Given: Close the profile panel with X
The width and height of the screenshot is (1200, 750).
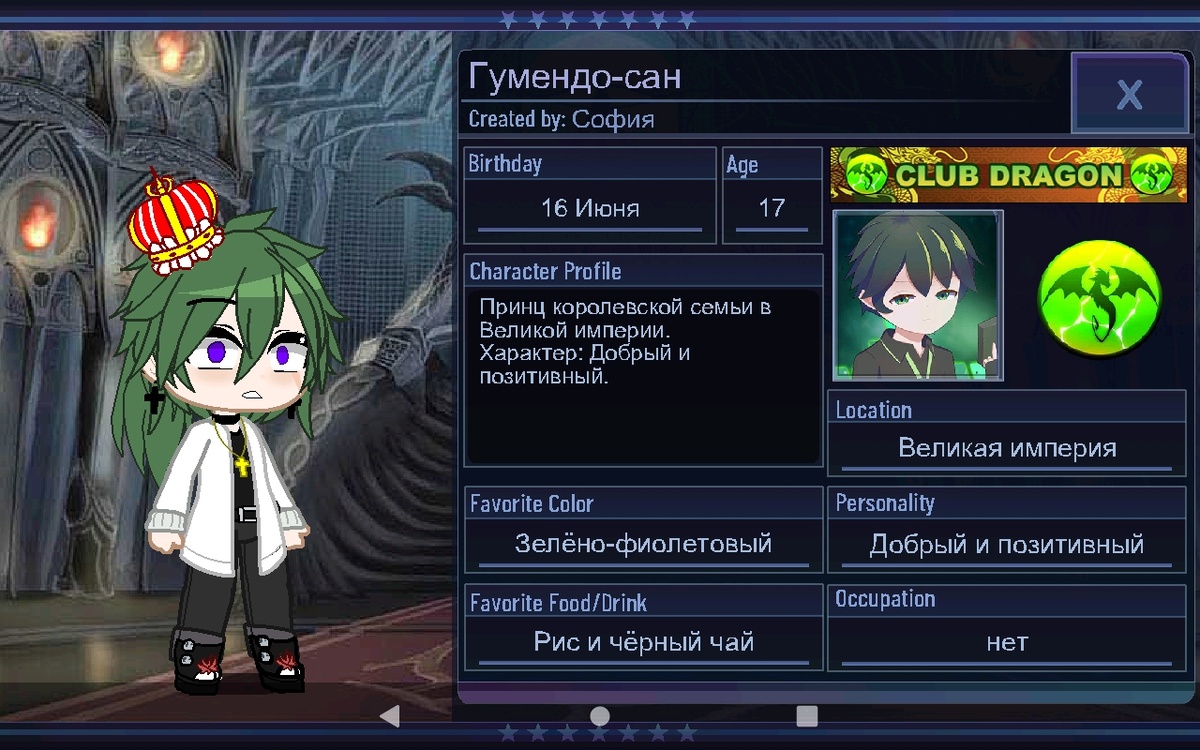Looking at the screenshot, I should point(1129,94).
